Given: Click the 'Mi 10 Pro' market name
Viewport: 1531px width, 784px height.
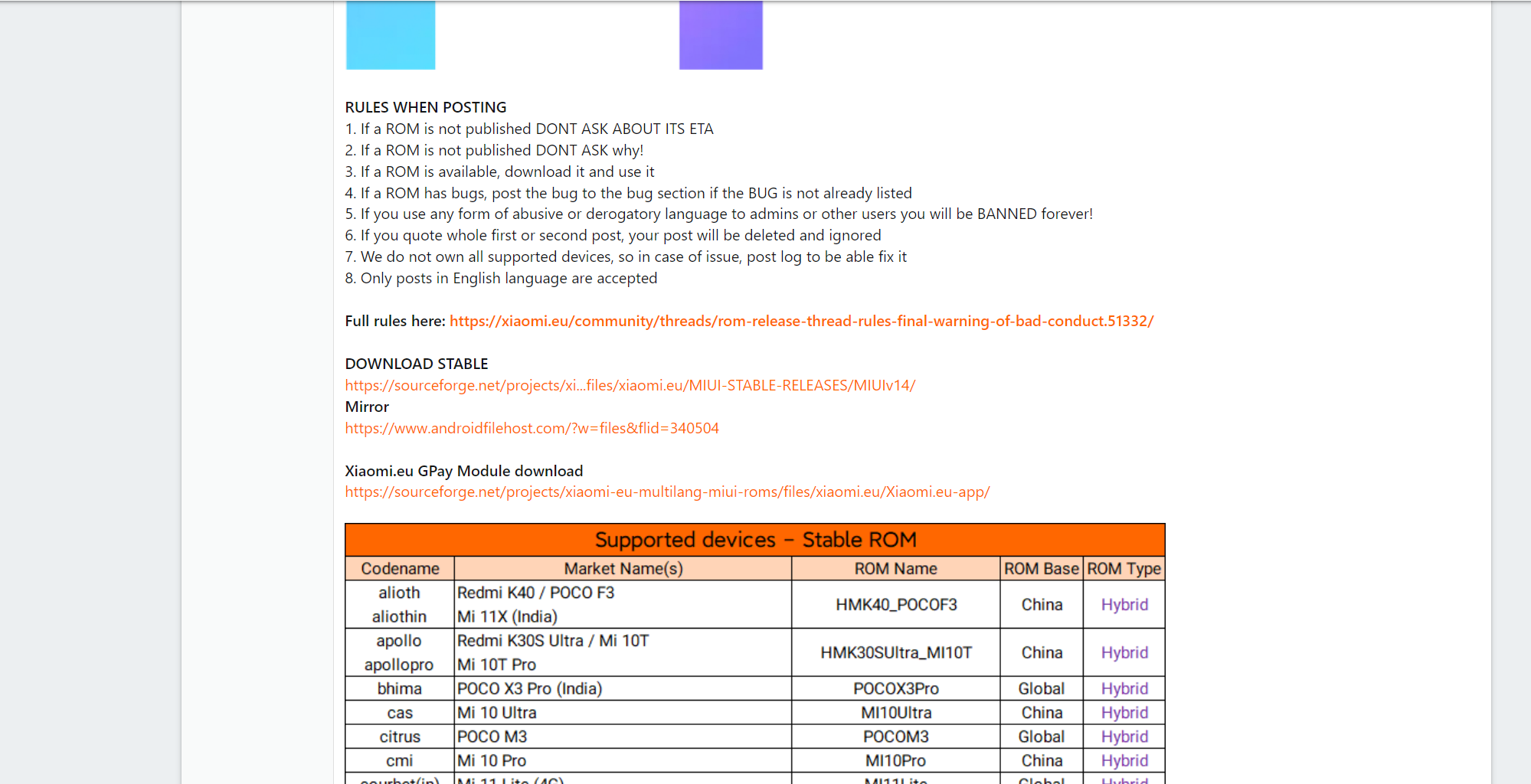Looking at the screenshot, I should (x=492, y=760).
